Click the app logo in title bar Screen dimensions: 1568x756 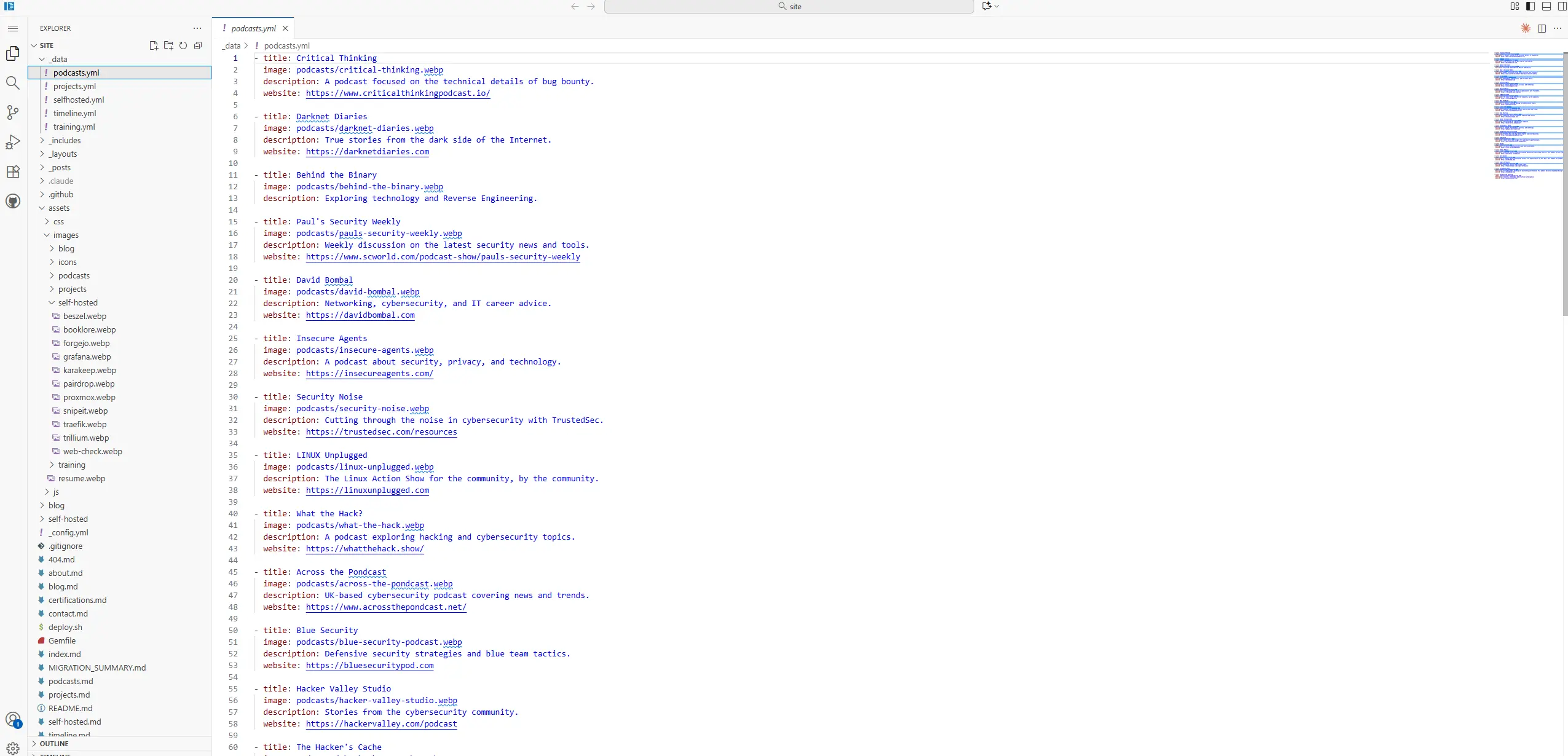[x=9, y=6]
